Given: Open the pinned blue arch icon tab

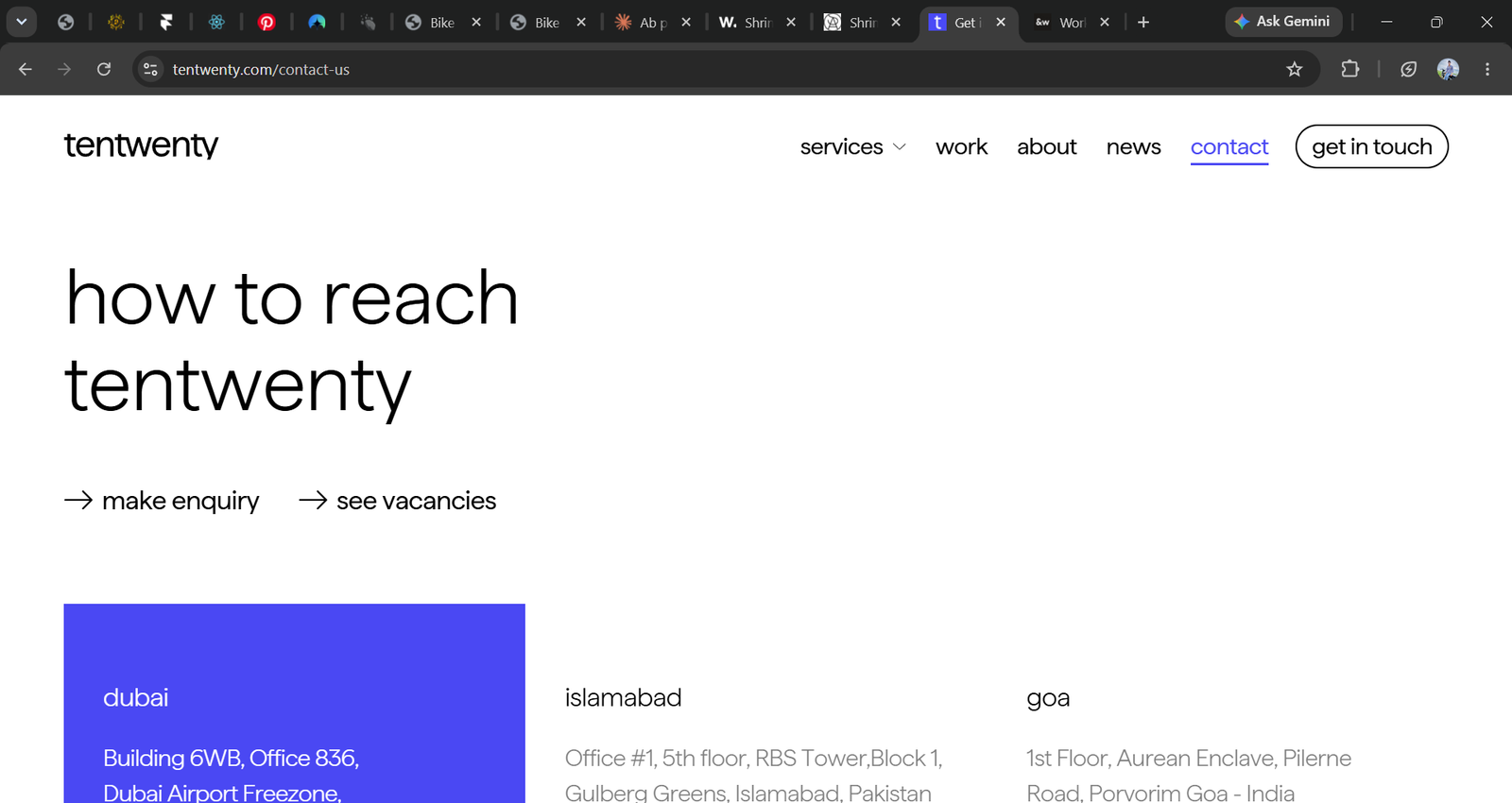Looking at the screenshot, I should 317,22.
